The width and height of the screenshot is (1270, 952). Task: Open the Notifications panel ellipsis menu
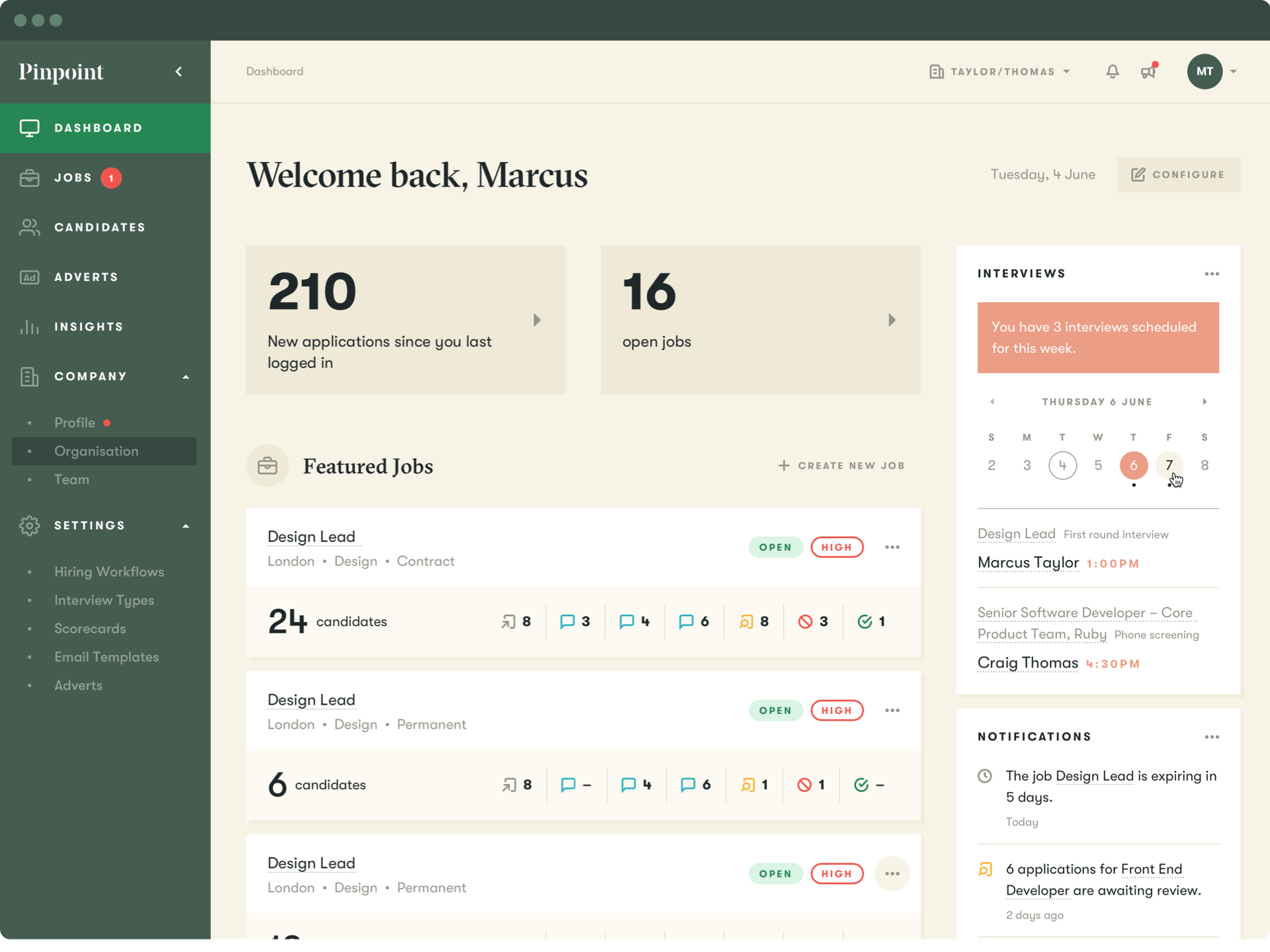point(1212,736)
